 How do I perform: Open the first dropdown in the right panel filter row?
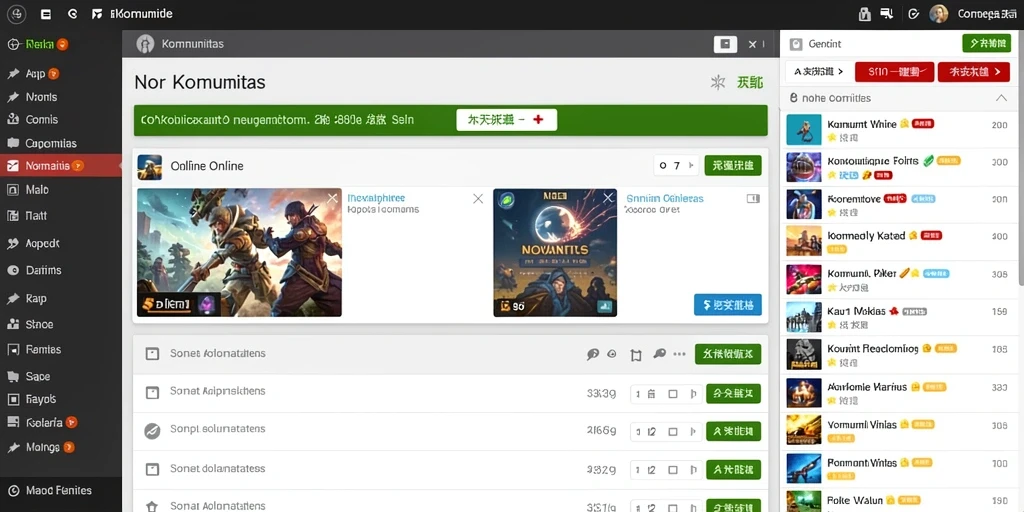coord(814,72)
